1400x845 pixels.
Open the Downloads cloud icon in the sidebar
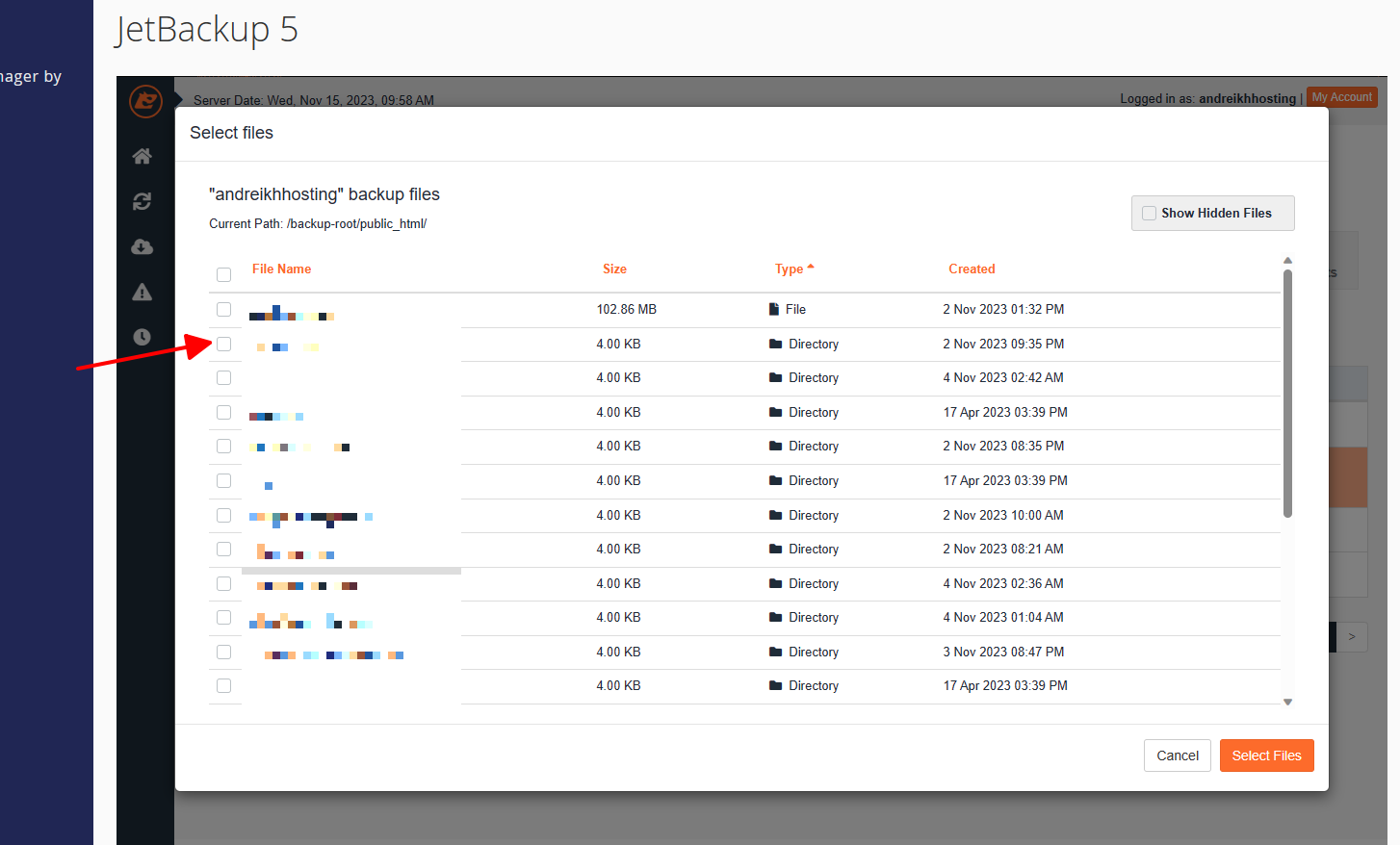[x=143, y=246]
